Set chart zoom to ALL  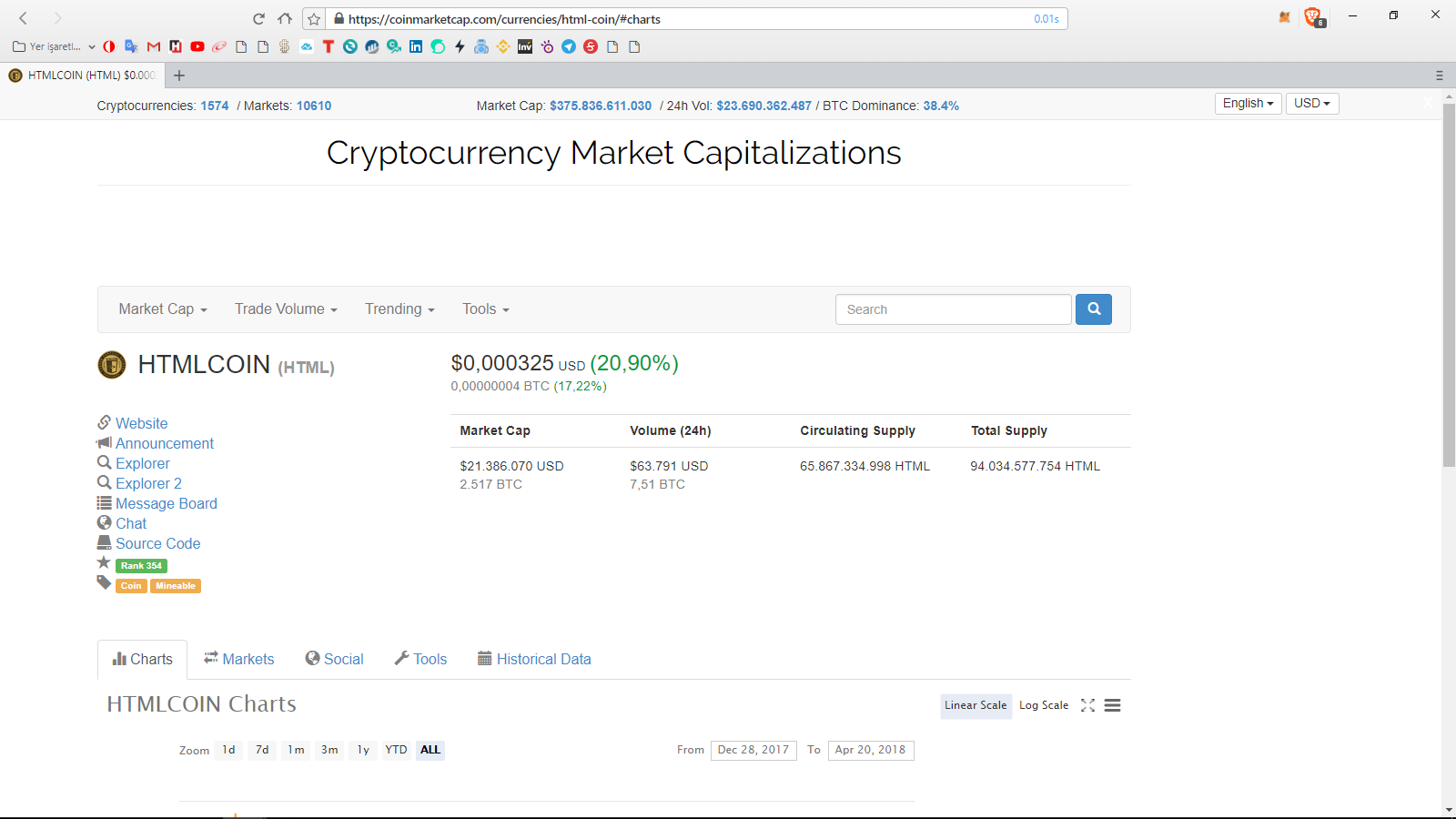pyautogui.click(x=430, y=750)
